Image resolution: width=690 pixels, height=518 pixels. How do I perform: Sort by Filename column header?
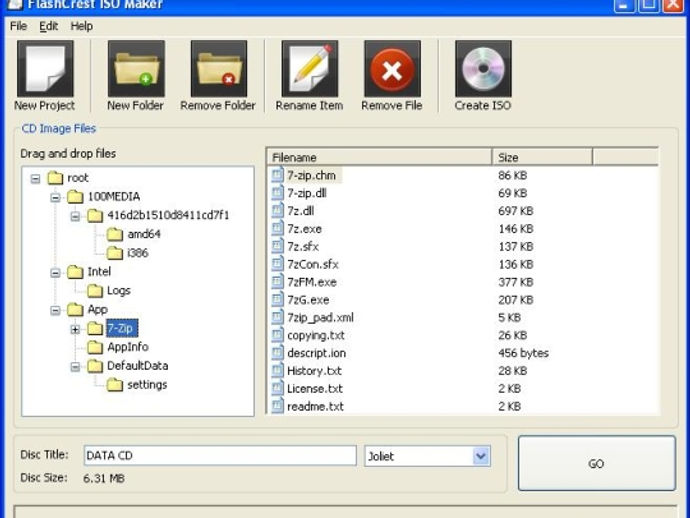pyautogui.click(x=379, y=157)
